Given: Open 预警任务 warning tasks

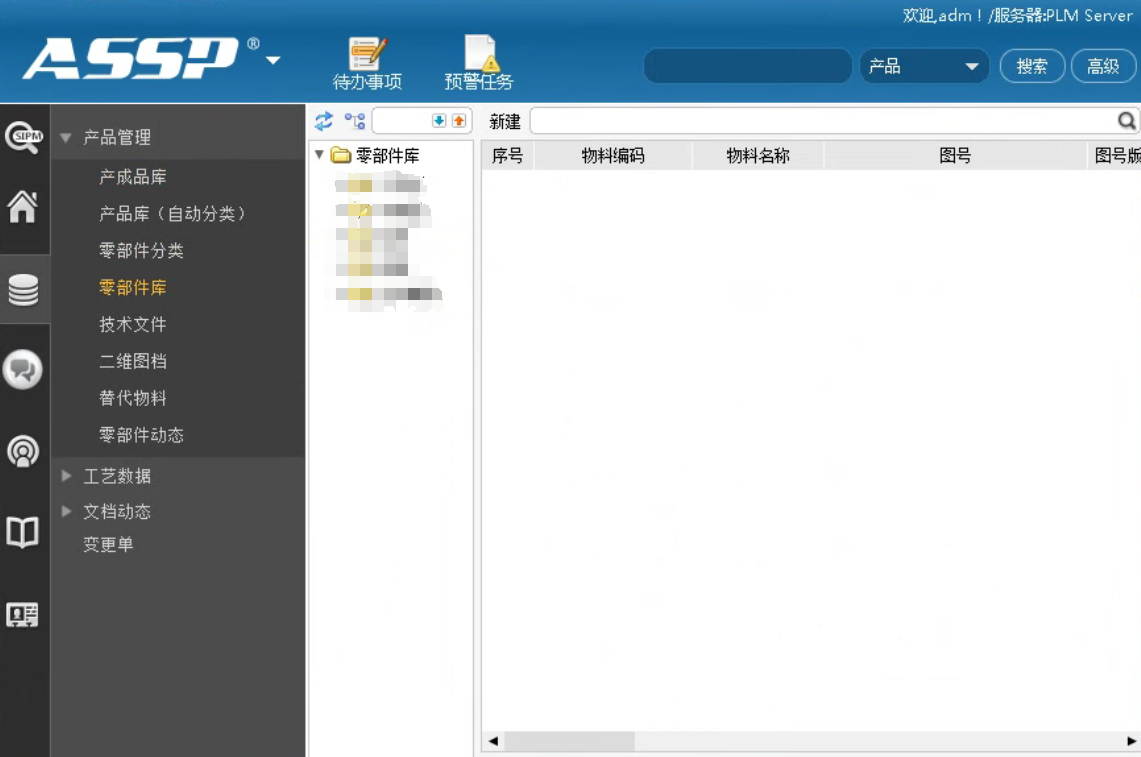Looking at the screenshot, I should click(x=479, y=63).
